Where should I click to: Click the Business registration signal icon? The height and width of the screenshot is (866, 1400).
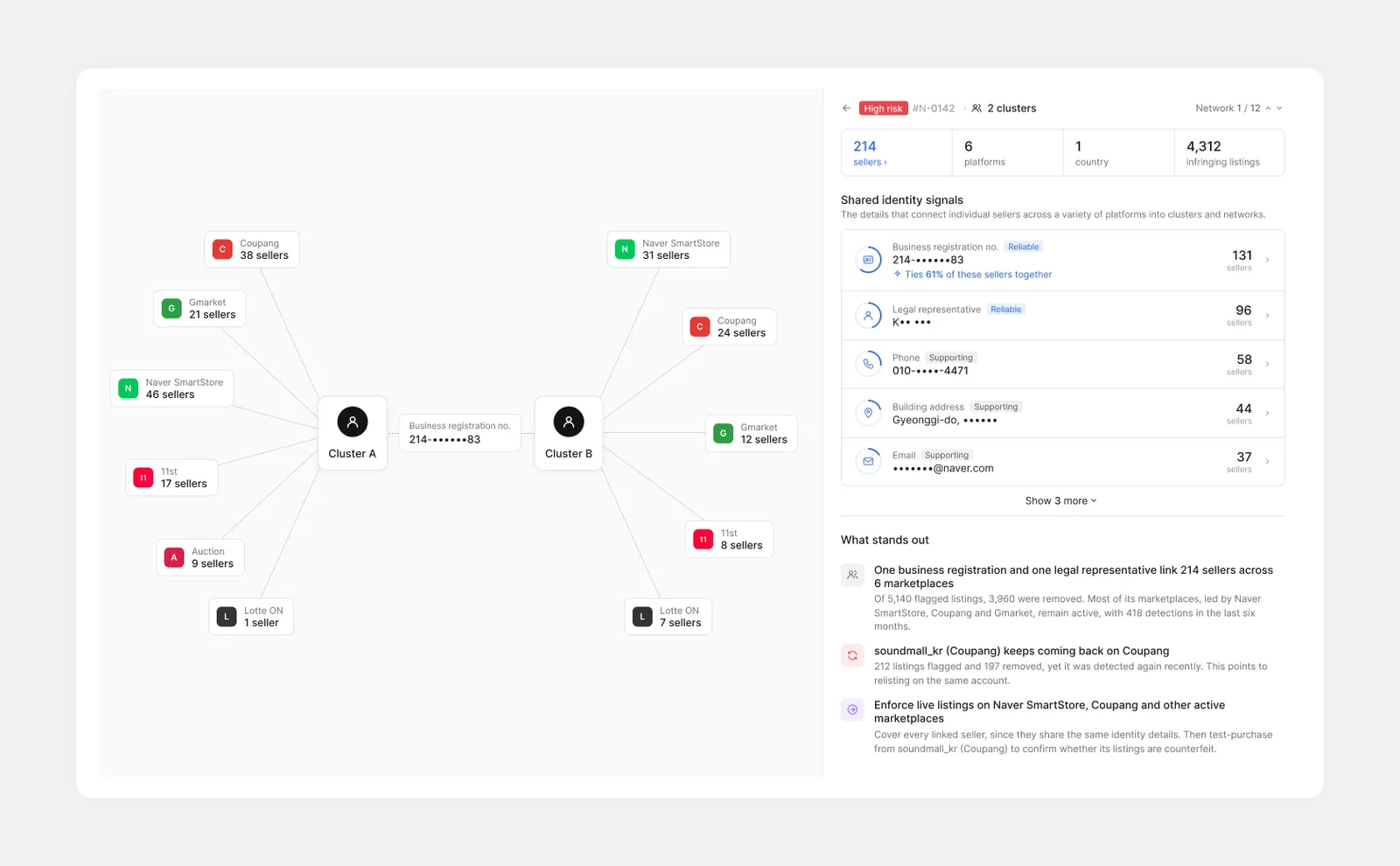pos(868,260)
